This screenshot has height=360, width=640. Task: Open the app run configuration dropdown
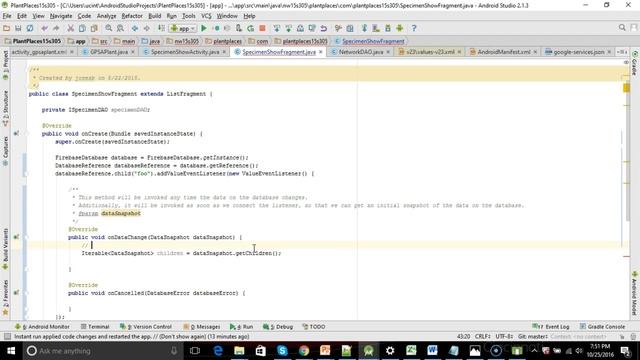pyautogui.click(x=183, y=28)
